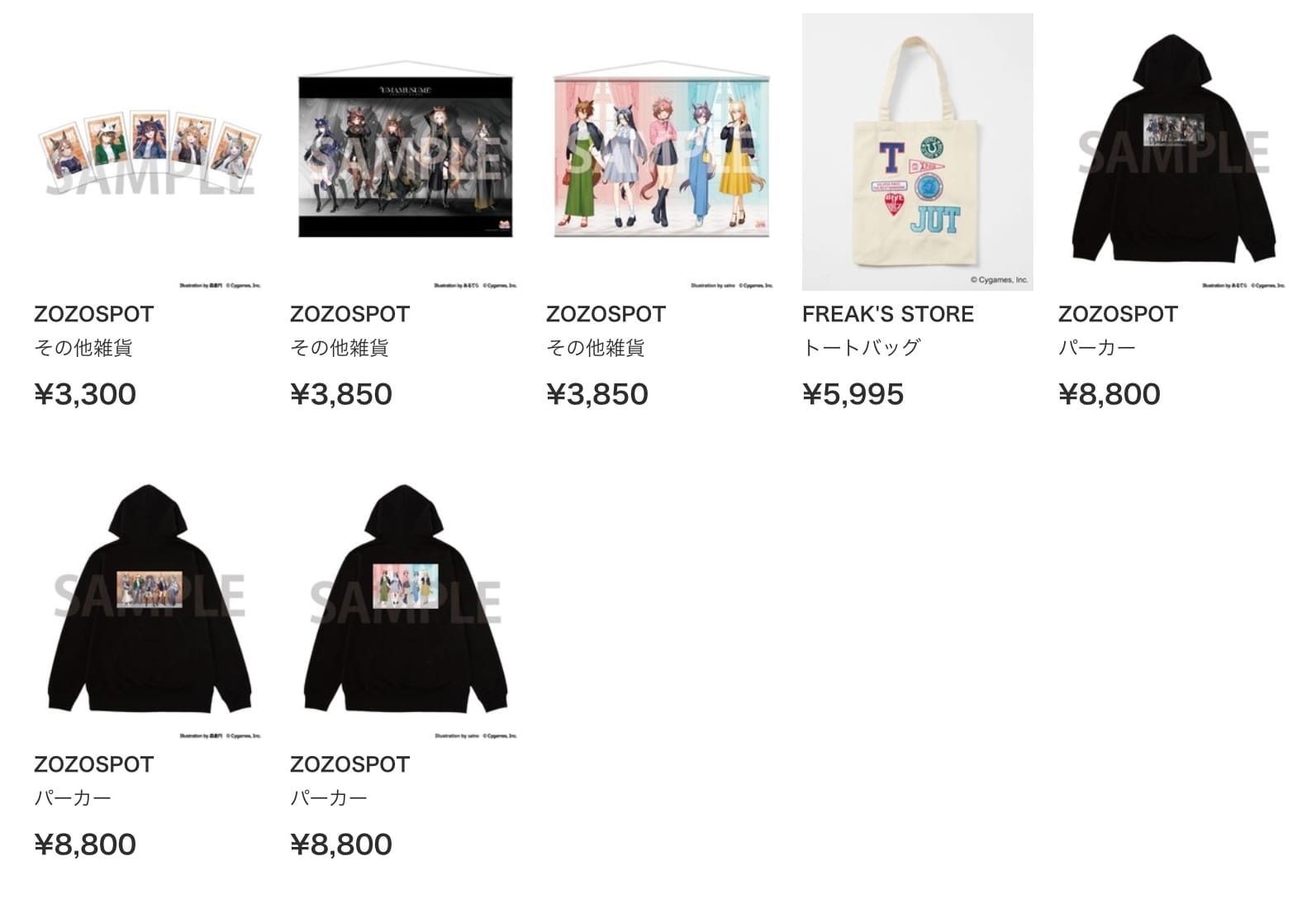Click パーカー label of the top-row hoodie
The height and width of the screenshot is (899, 1316).
1097,348
